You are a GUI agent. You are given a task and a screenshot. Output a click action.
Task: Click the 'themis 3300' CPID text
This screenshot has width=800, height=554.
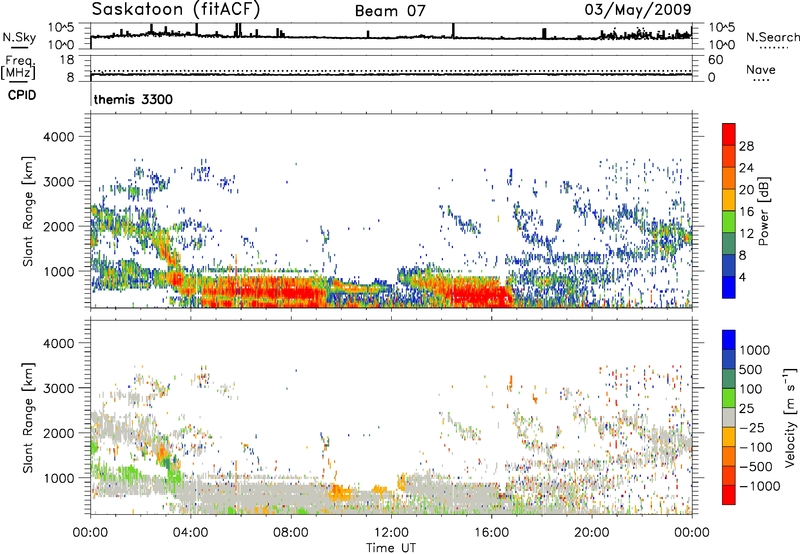pos(133,99)
